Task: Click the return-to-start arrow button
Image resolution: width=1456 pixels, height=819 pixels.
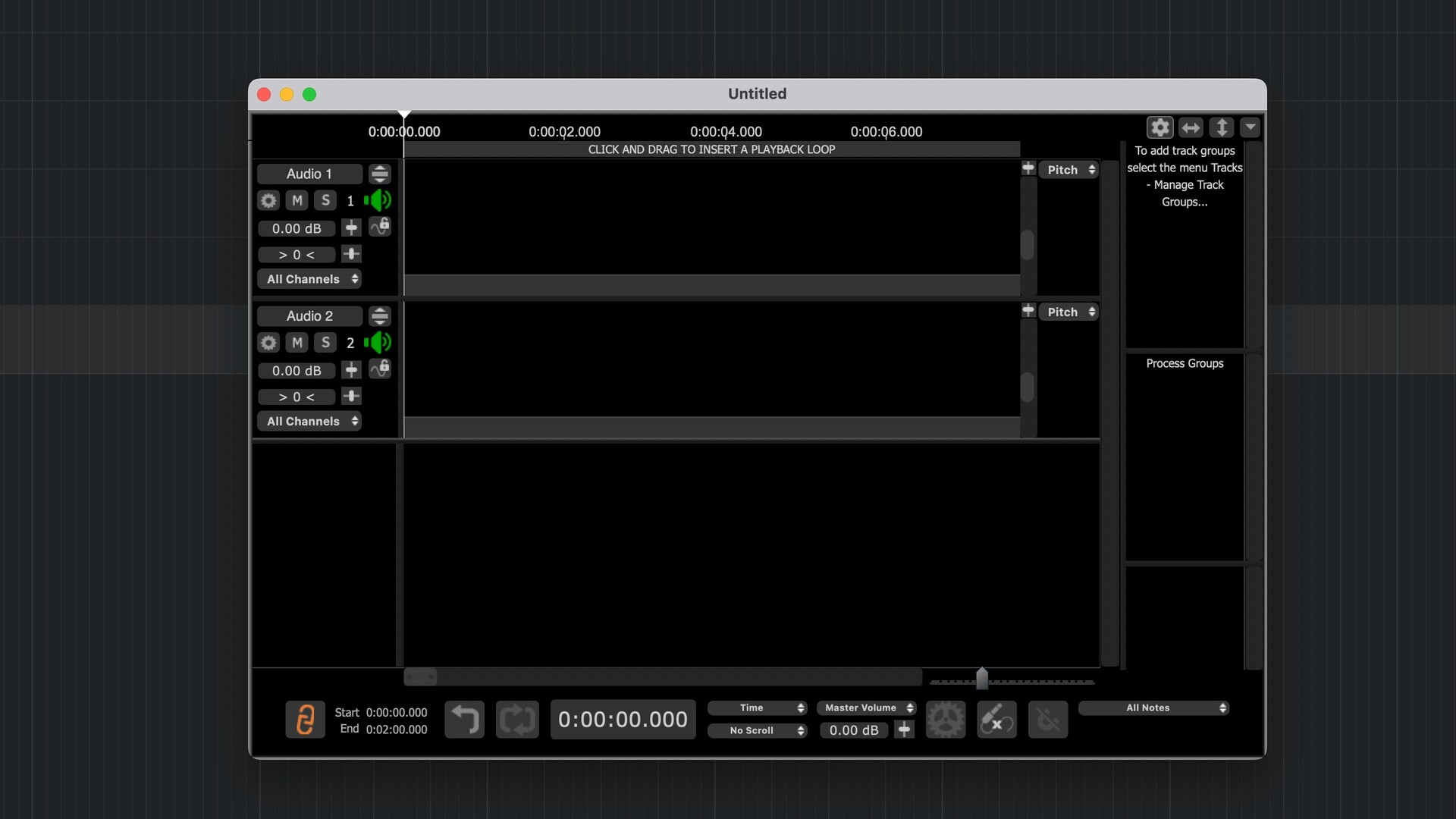Action: pos(464,719)
